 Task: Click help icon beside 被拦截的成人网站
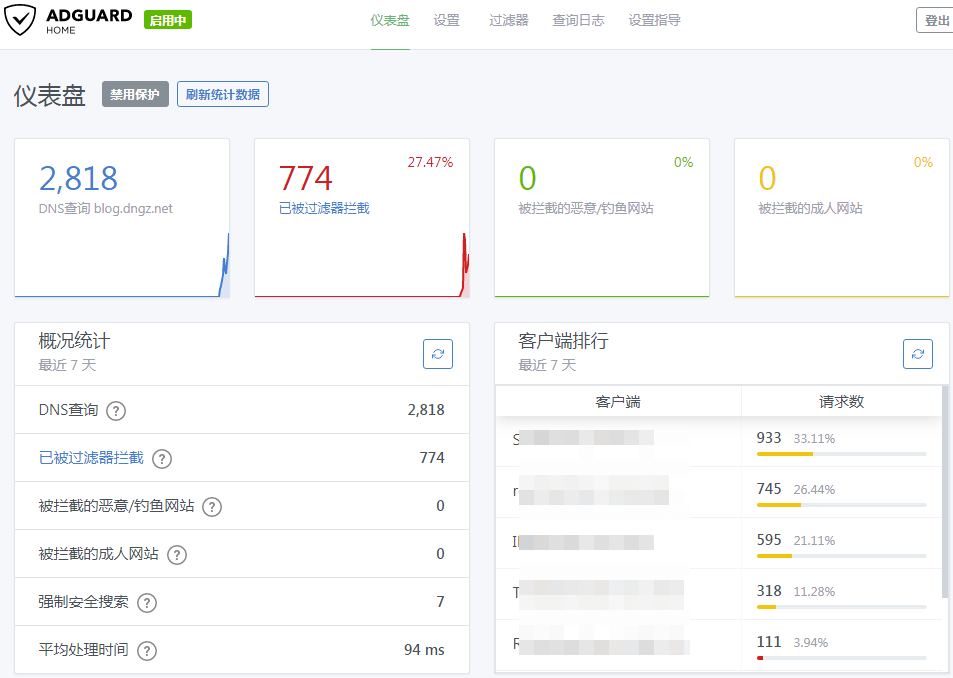(177, 555)
